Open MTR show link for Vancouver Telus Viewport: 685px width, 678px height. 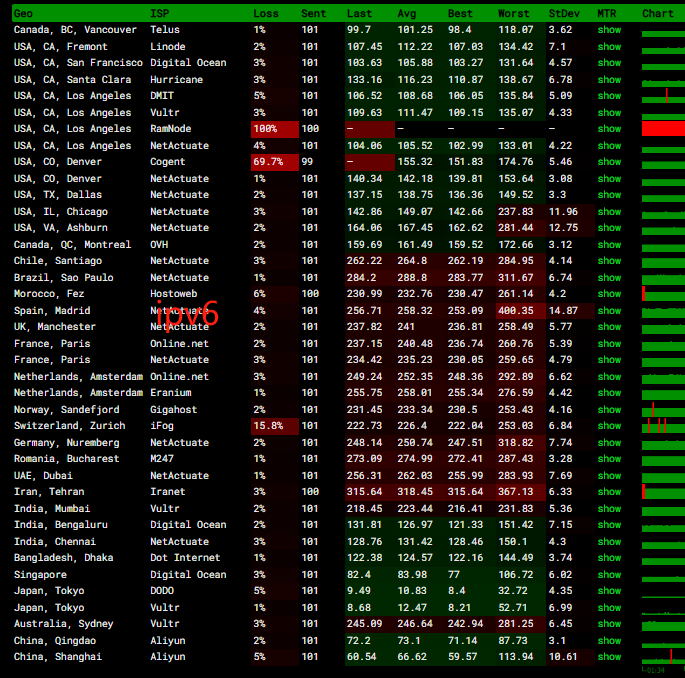pyautogui.click(x=609, y=30)
